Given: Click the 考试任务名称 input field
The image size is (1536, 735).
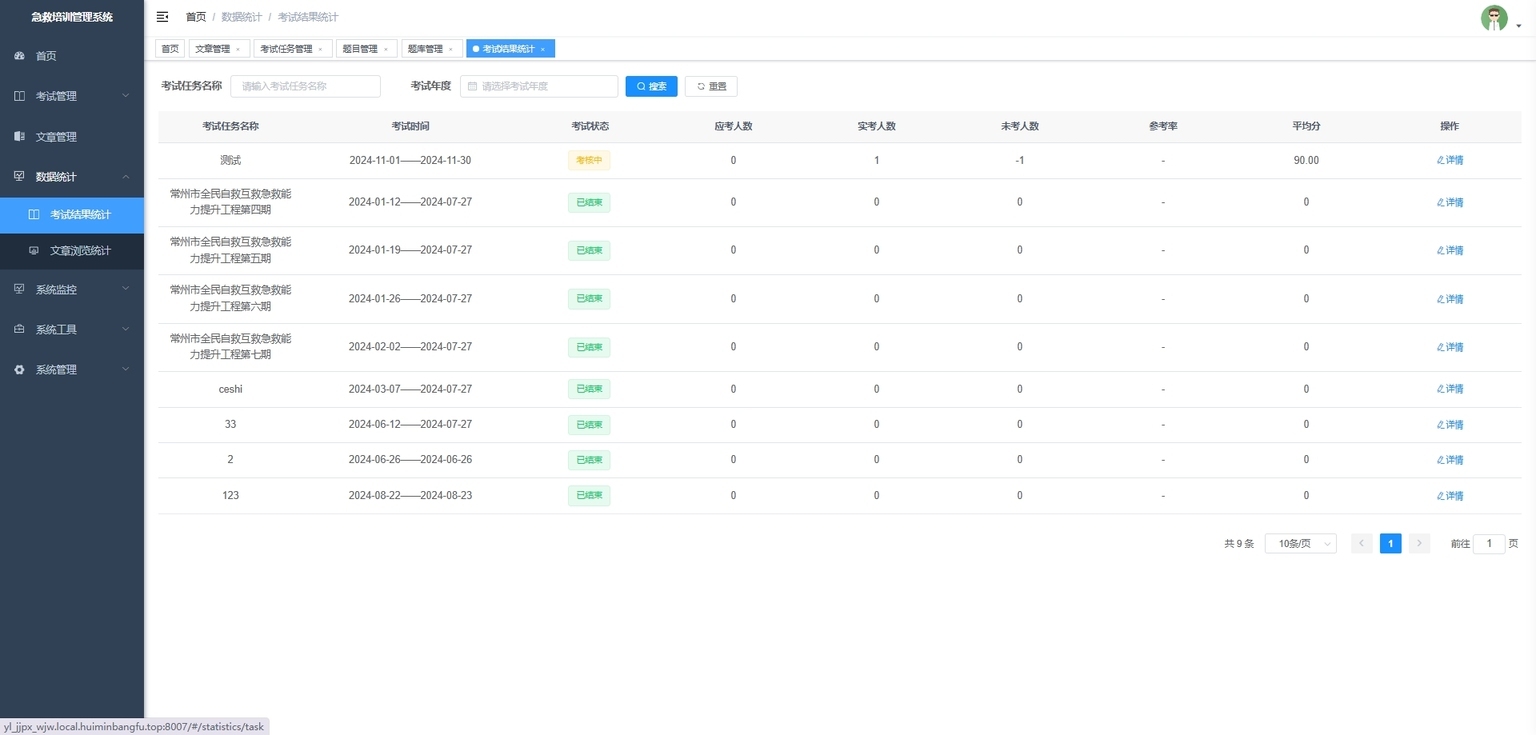Looking at the screenshot, I should click(305, 87).
